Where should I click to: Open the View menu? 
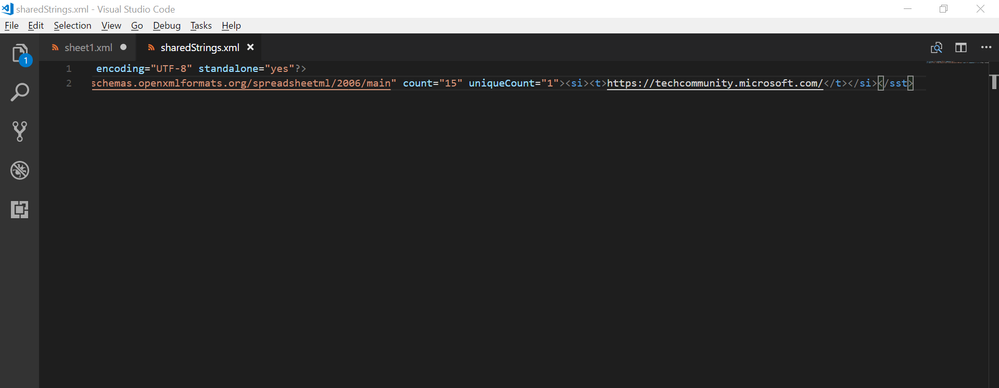[x=111, y=25]
